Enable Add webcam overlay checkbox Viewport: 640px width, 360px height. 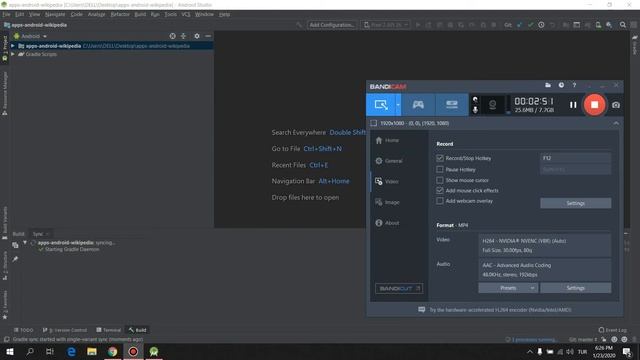[440, 201]
